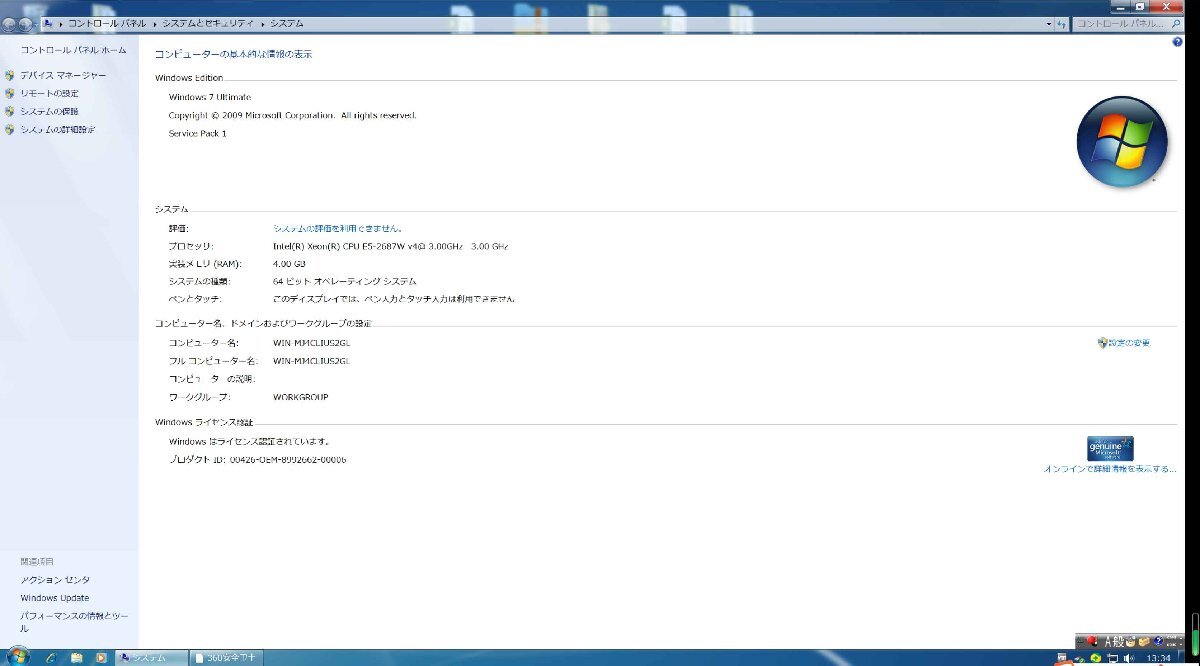The width and height of the screenshot is (1200, 666).
Task: Click the shield icon beside System protection
Action: 10,111
